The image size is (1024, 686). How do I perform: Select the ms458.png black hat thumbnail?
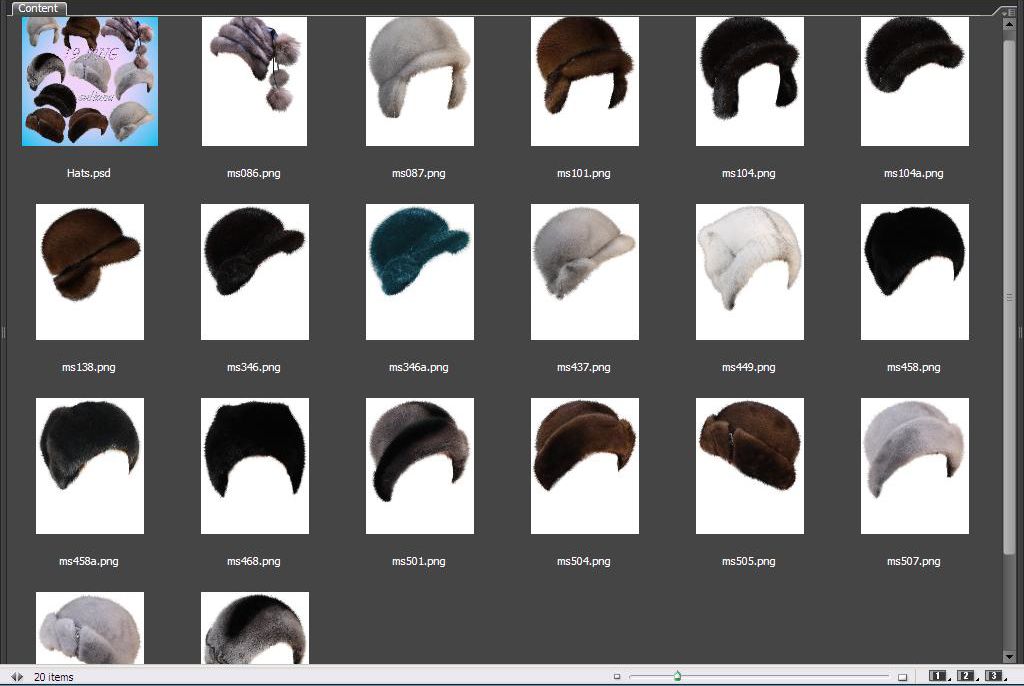915,272
